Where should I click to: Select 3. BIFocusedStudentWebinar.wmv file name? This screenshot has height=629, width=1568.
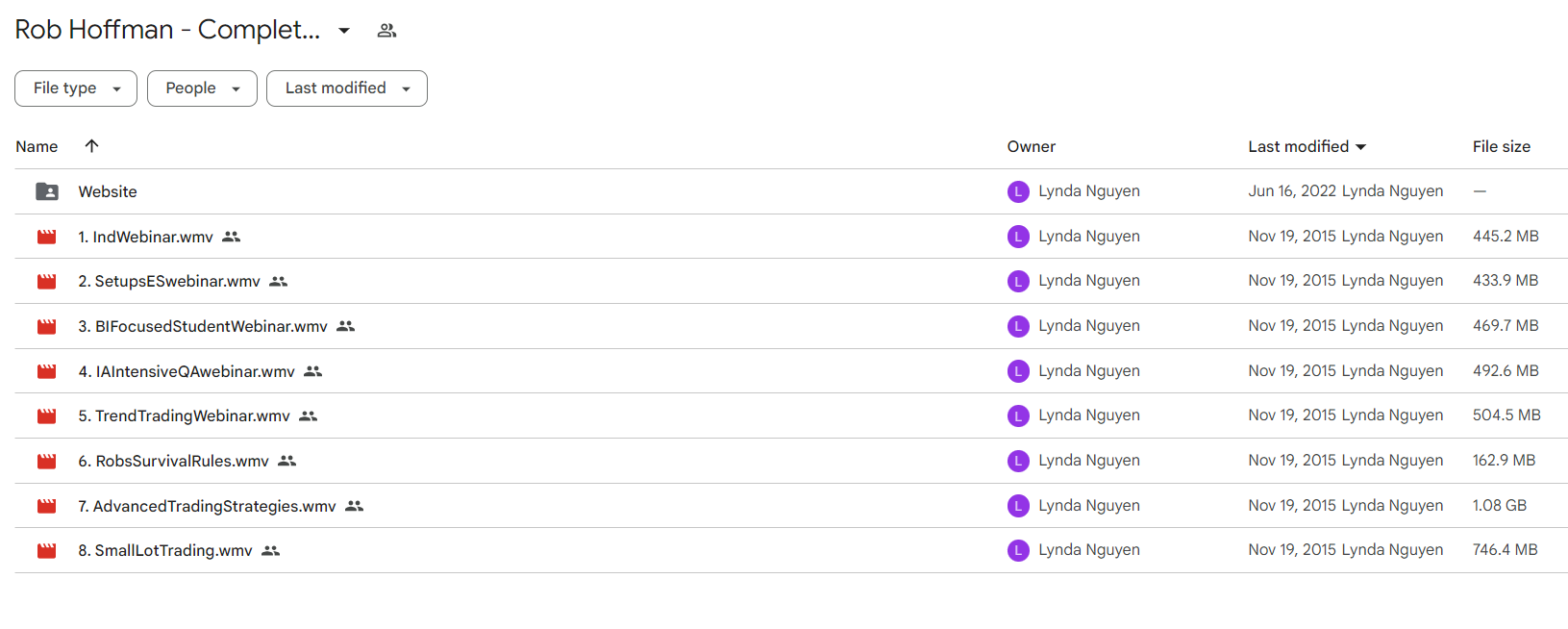[203, 326]
